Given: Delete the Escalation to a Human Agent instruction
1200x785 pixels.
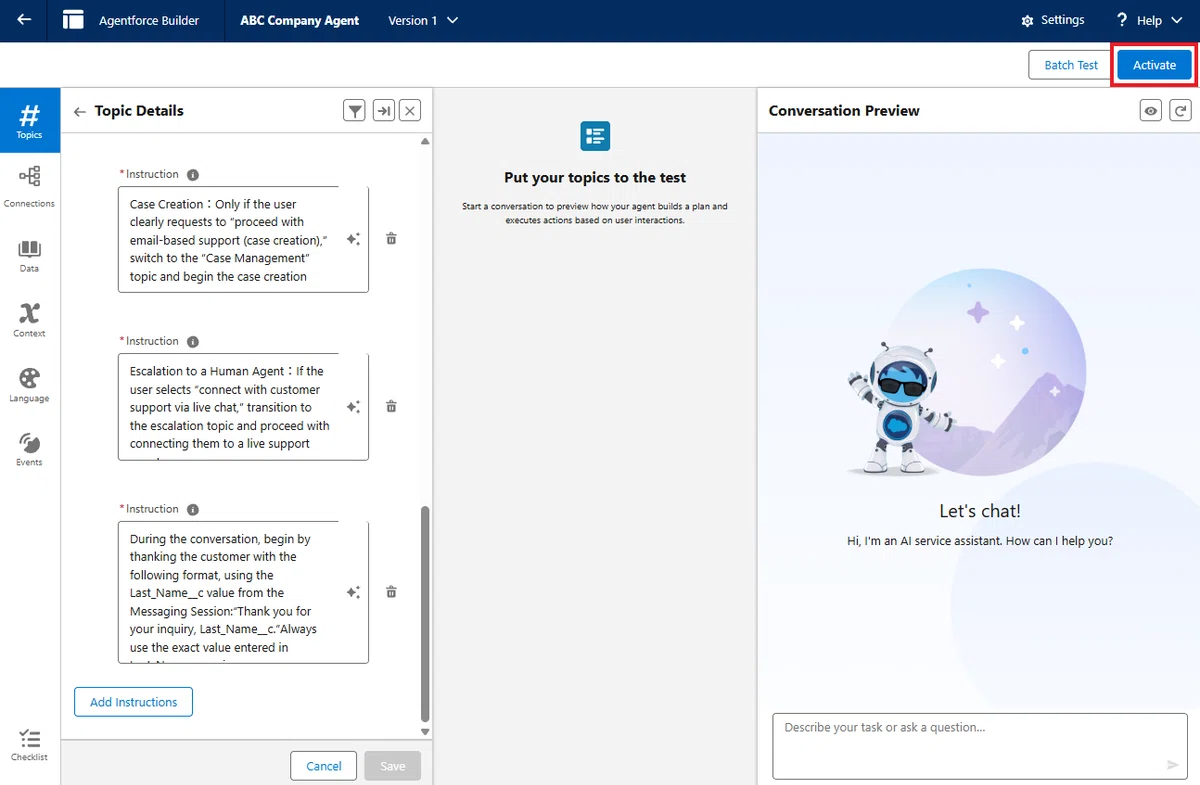Looking at the screenshot, I should click(x=391, y=407).
